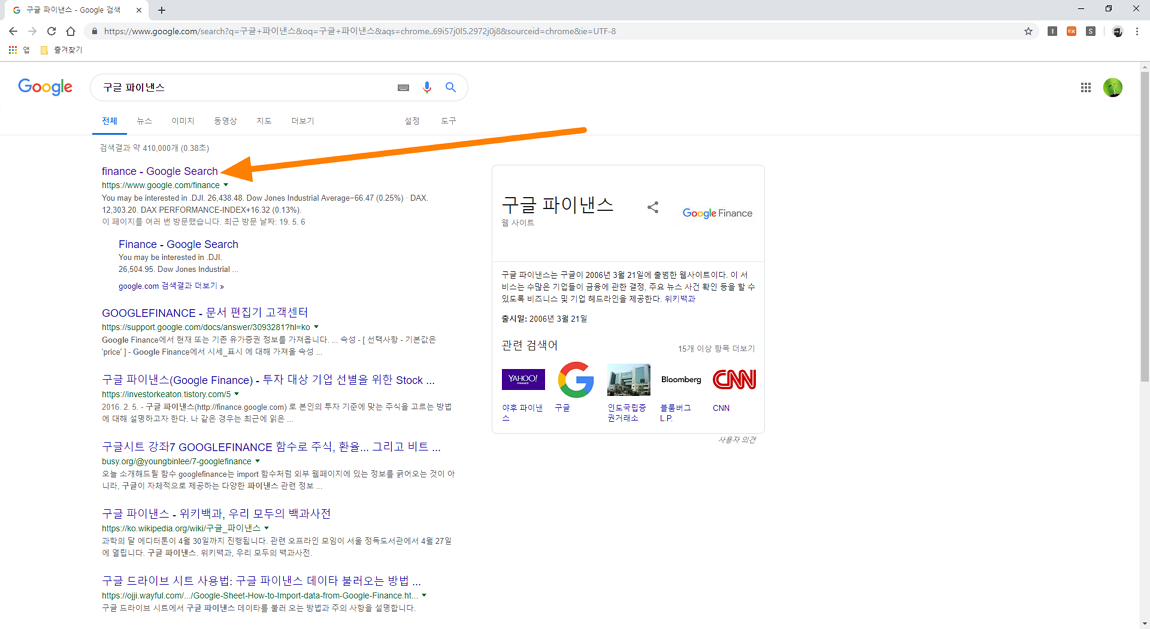View site info via the lock icon
Viewport: 1150px width, 629px height.
pos(94,32)
